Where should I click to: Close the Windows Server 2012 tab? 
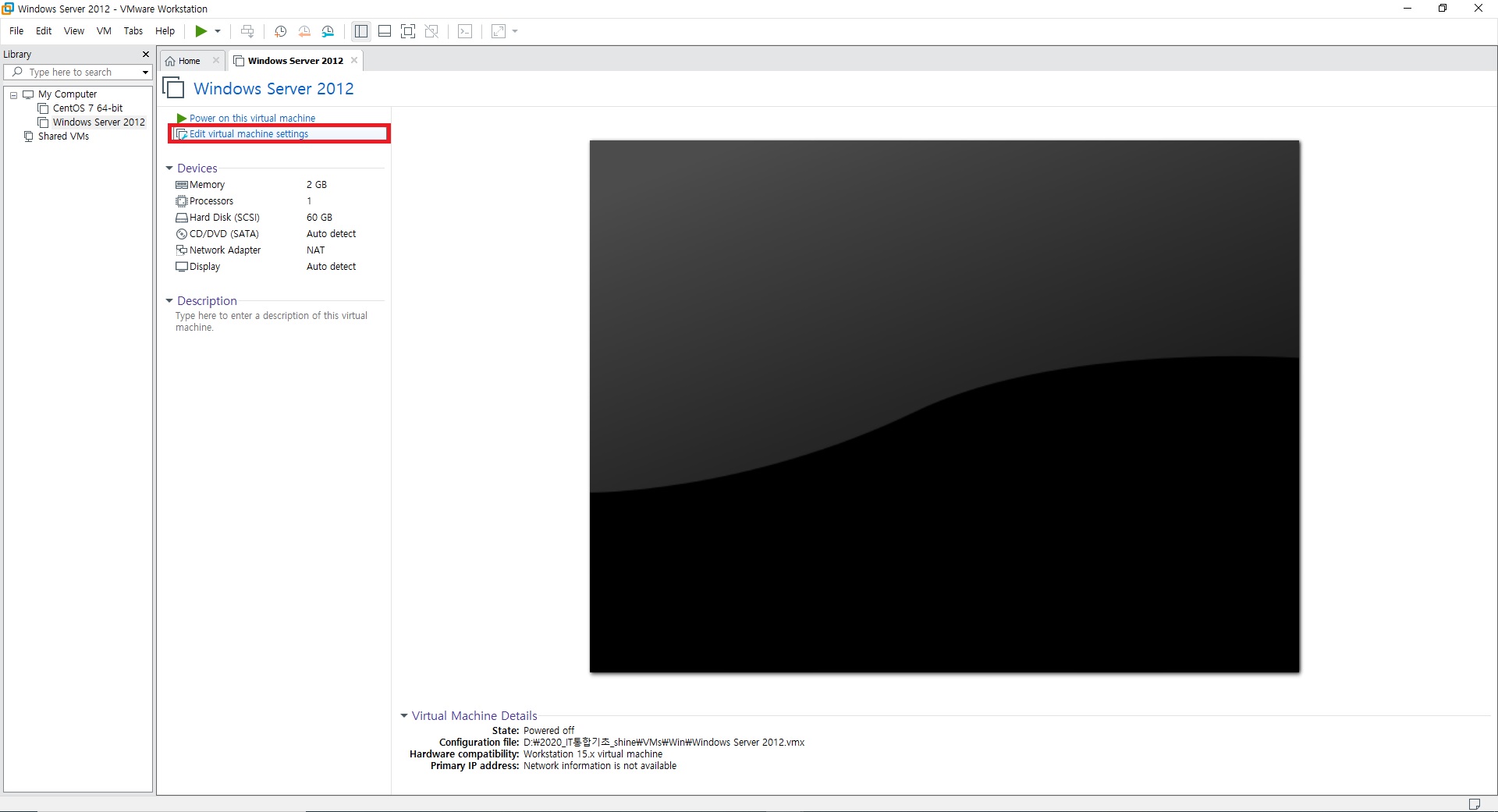pyautogui.click(x=354, y=60)
